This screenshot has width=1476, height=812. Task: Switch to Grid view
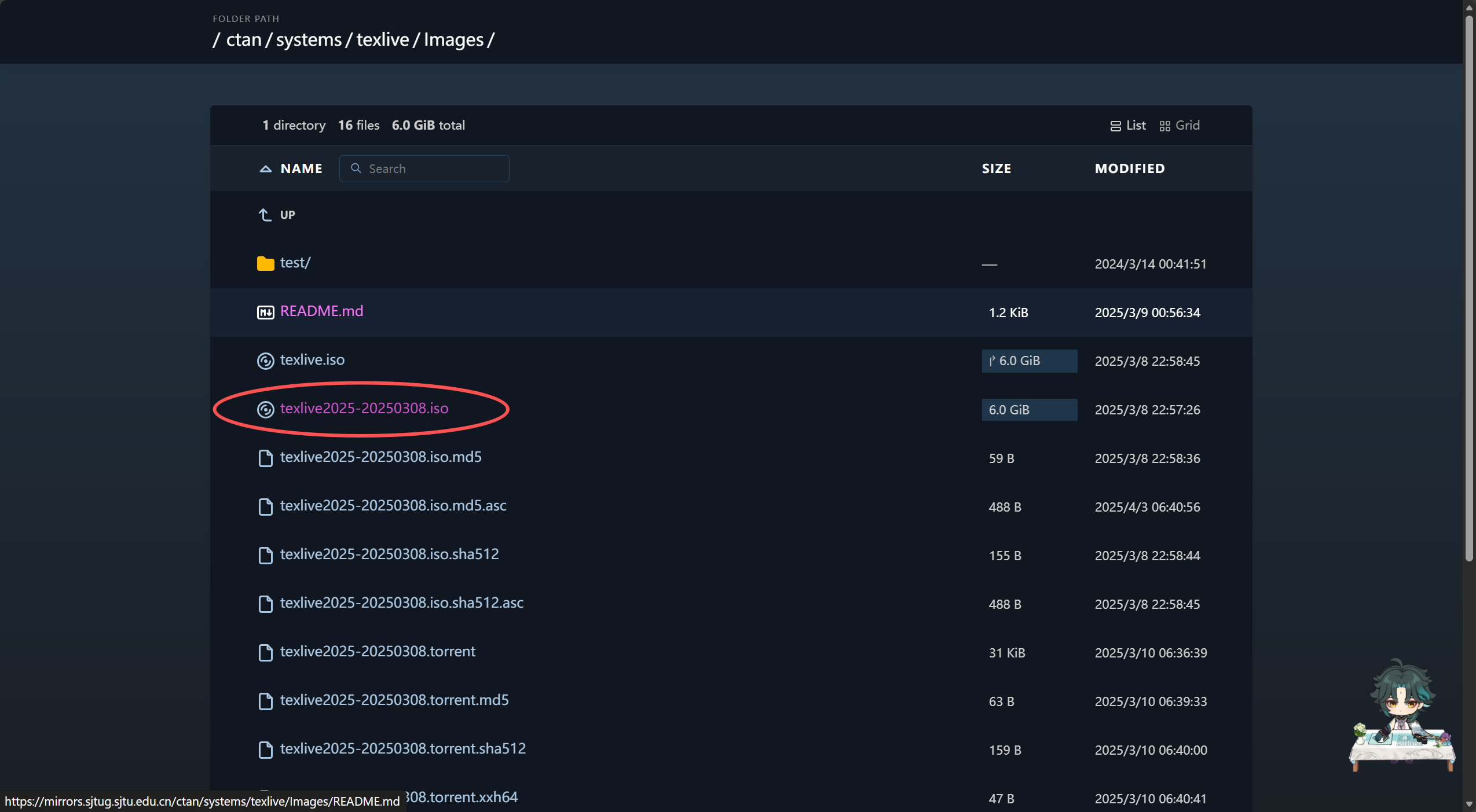click(x=1180, y=125)
